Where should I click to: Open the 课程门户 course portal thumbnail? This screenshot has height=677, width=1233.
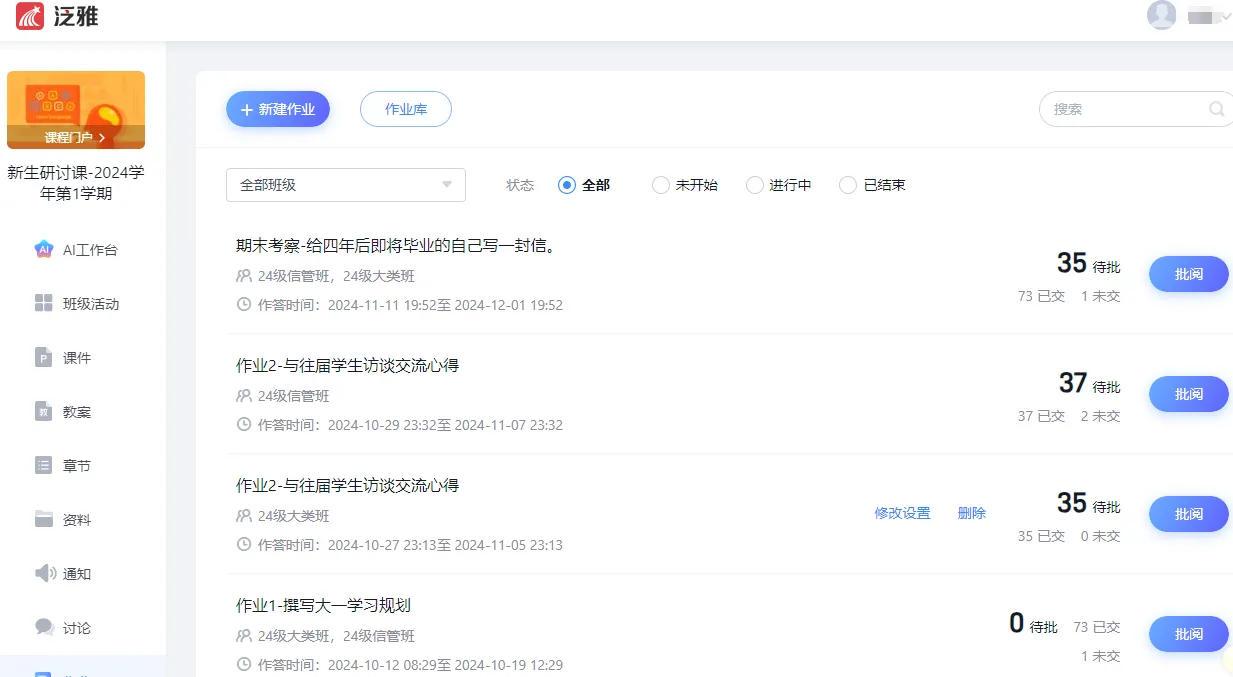coord(76,110)
